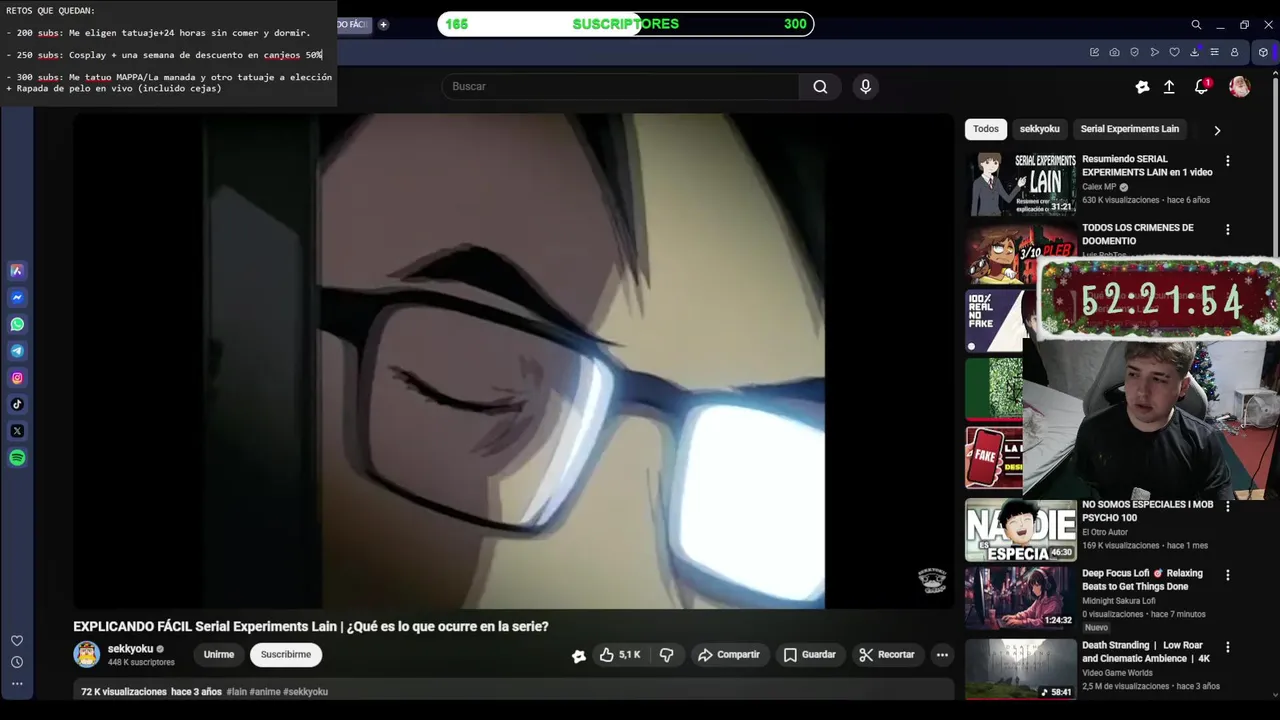Open YouTube notifications bell
The width and height of the screenshot is (1280, 720).
pos(1202,87)
